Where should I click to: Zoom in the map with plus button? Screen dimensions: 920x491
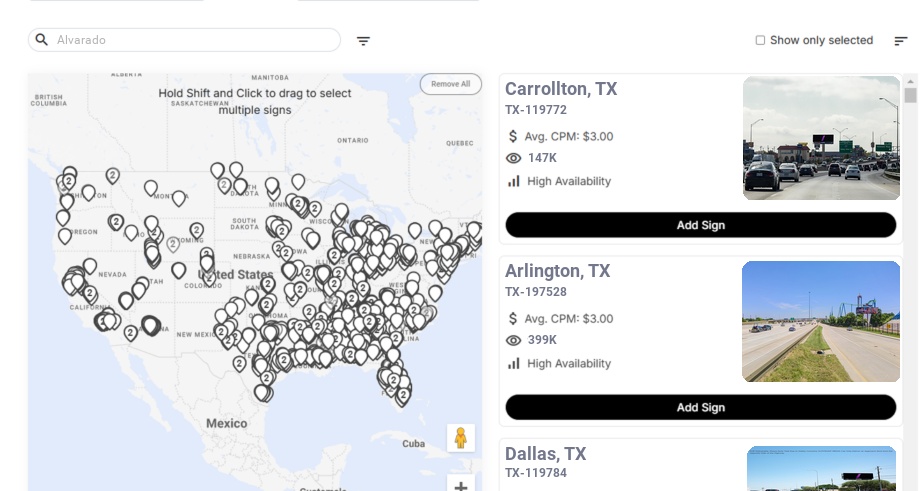(x=461, y=486)
